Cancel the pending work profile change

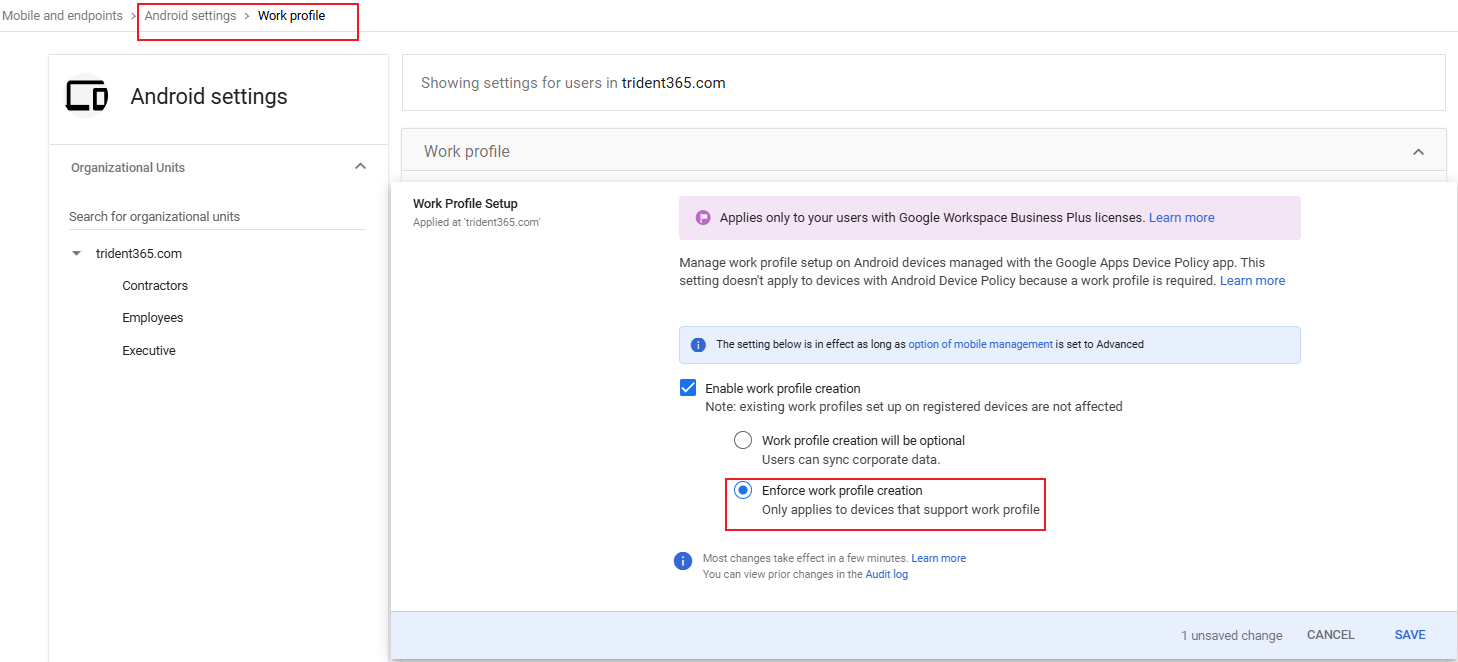click(x=1330, y=635)
